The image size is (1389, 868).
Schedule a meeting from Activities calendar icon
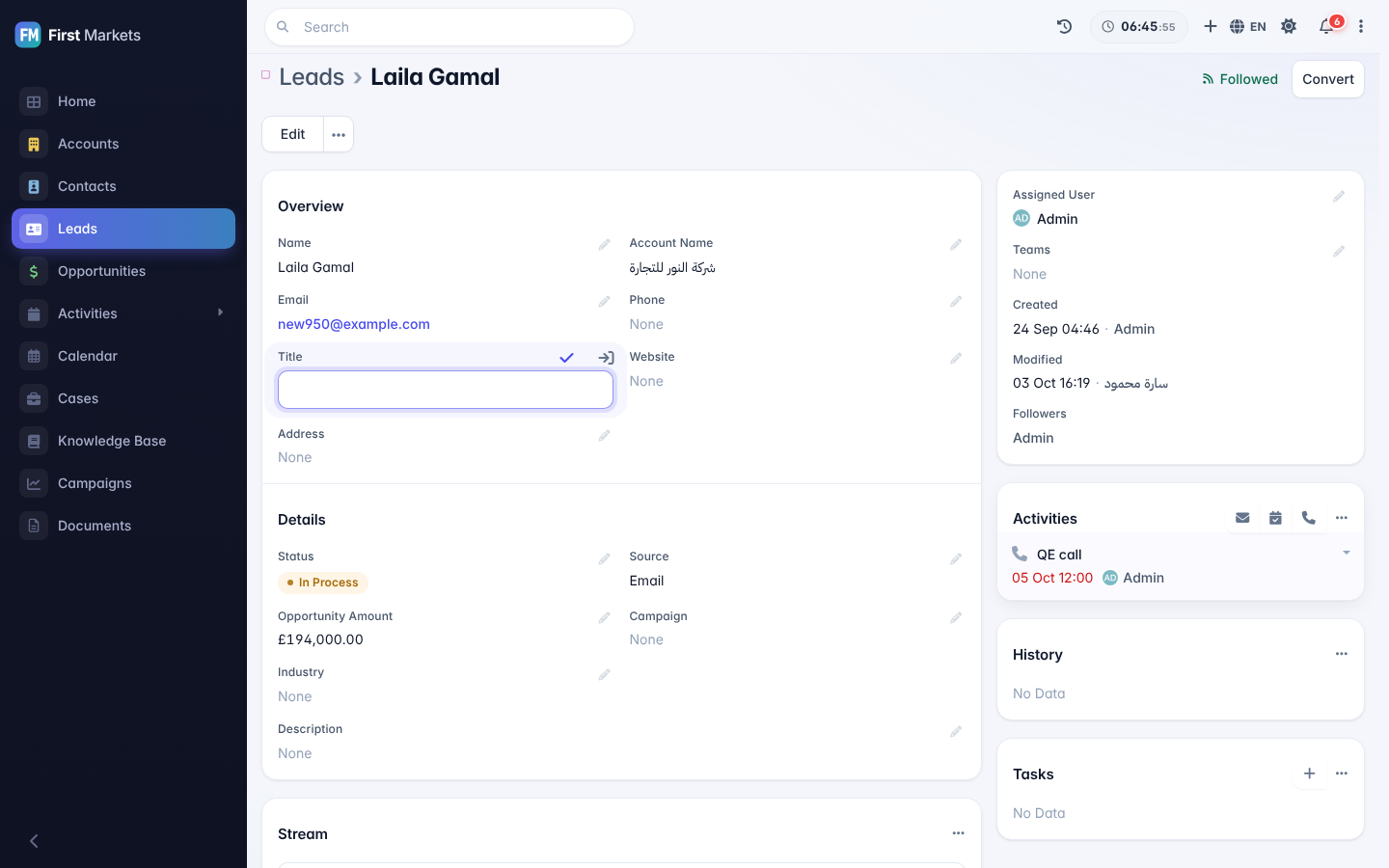pyautogui.click(x=1275, y=518)
